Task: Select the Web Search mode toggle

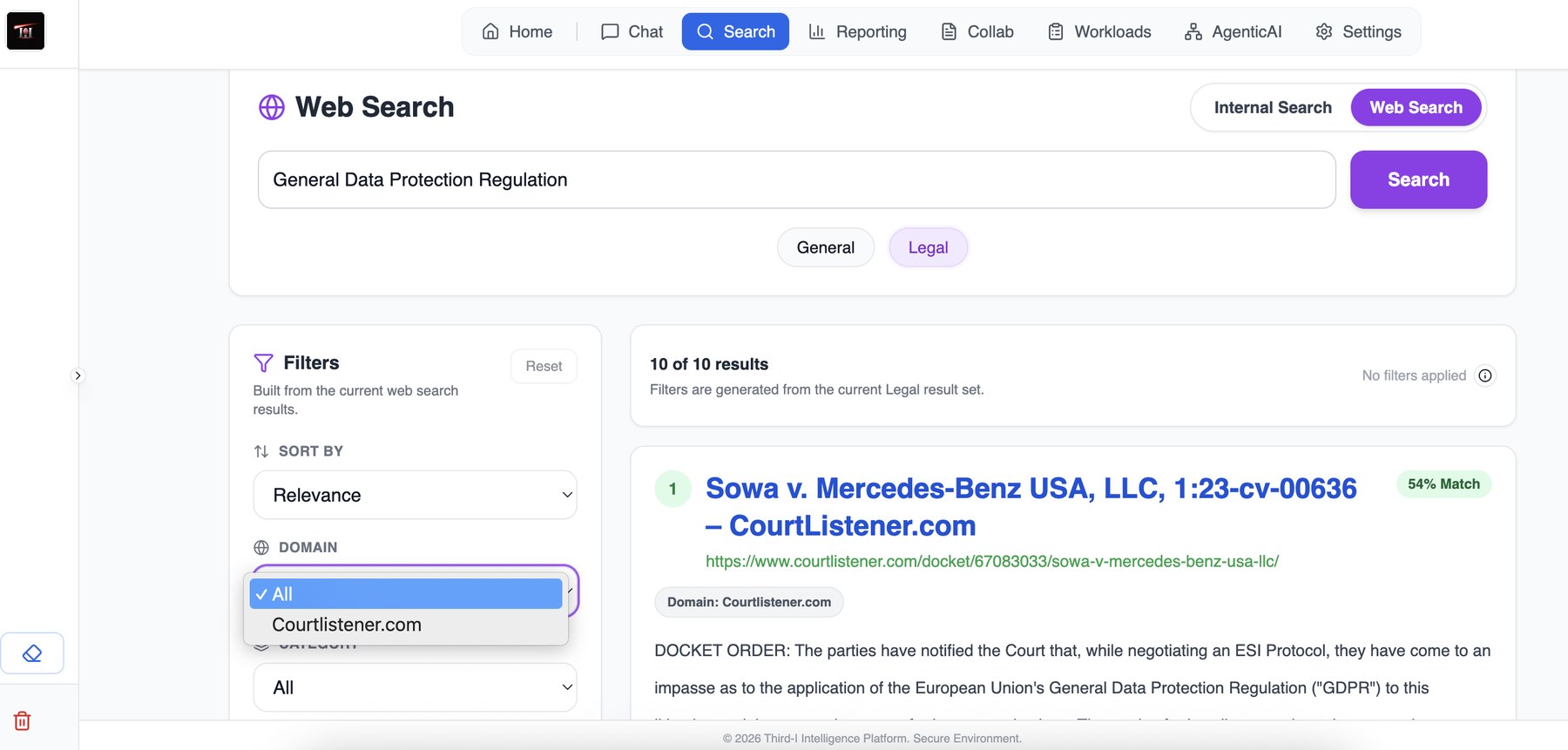Action: point(1416,107)
